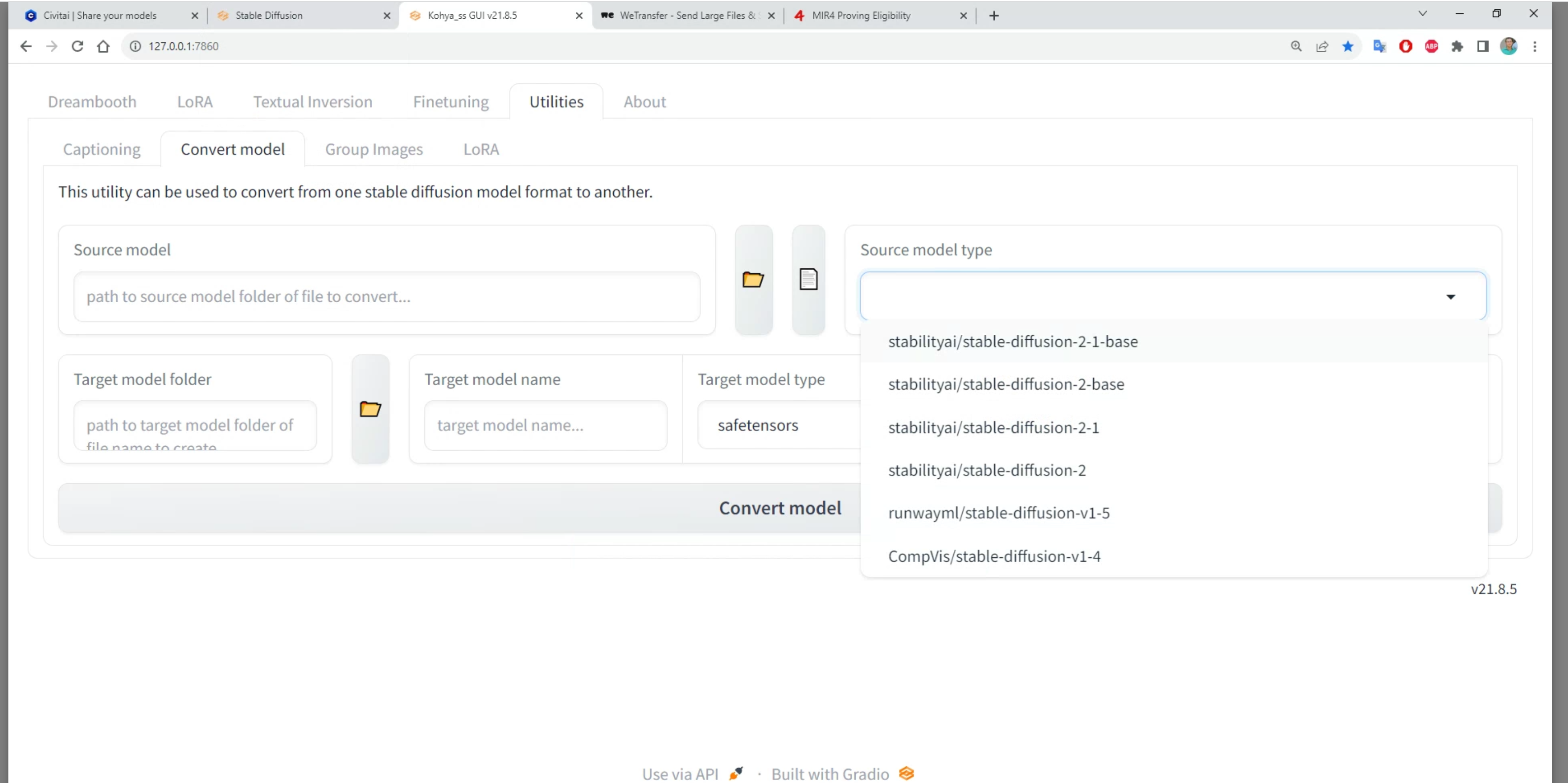
Task: Click the source model file document icon
Action: 808,280
